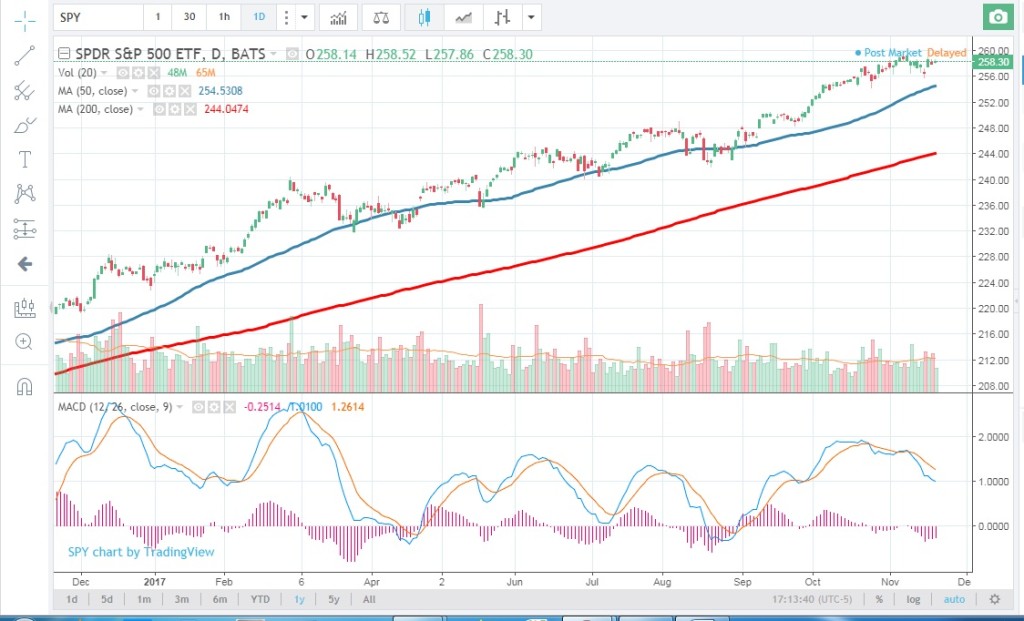Image resolution: width=1024 pixels, height=621 pixels.
Task: Activate the zoom in magnifier tool
Action: [x=25, y=342]
